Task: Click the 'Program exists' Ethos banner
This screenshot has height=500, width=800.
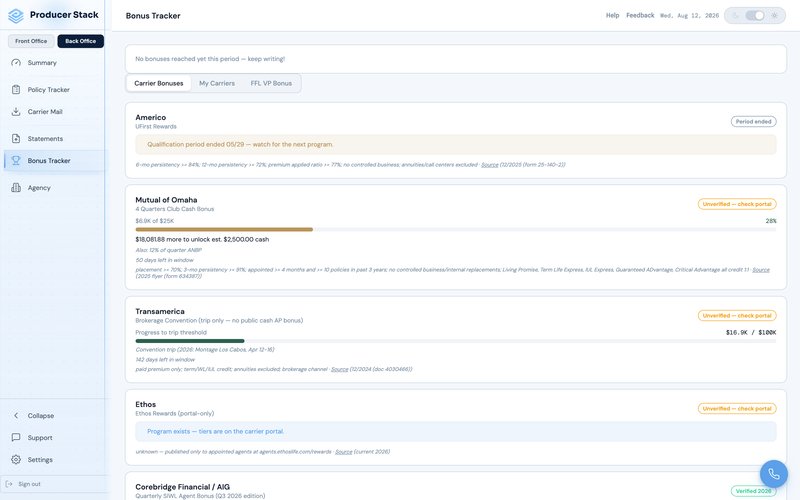Action: [x=456, y=431]
